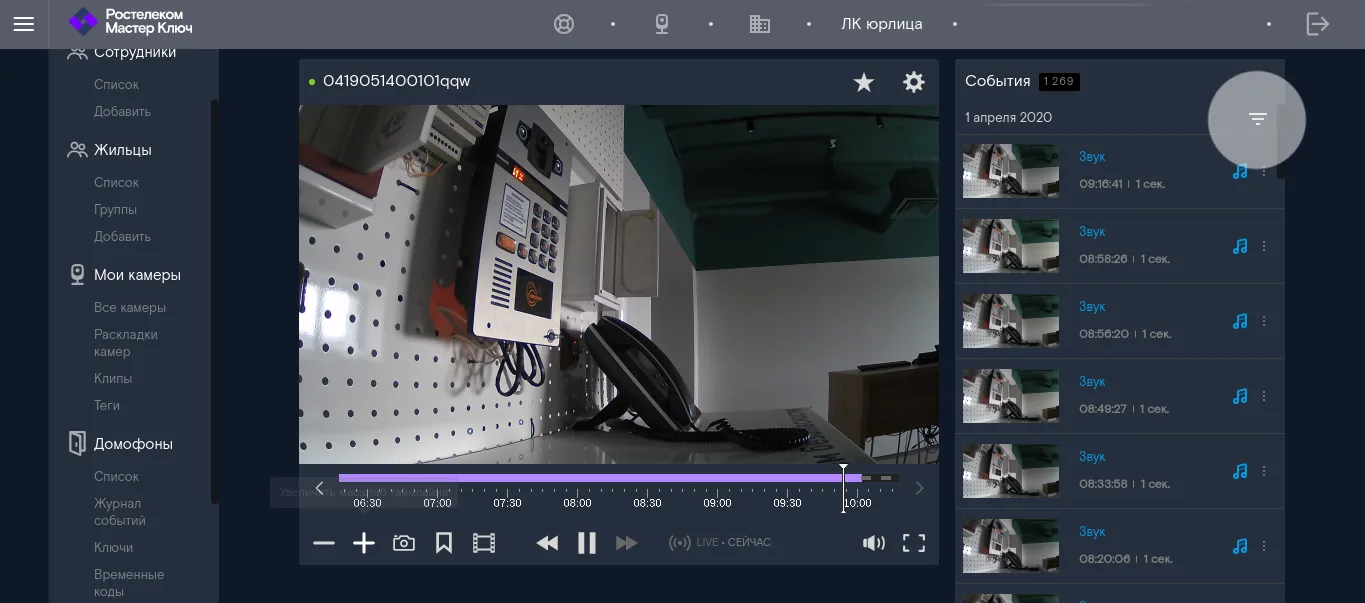Screen dimensions: 1365x603
Task: Open more options for 08:49:27 event
Action: coord(1264,396)
